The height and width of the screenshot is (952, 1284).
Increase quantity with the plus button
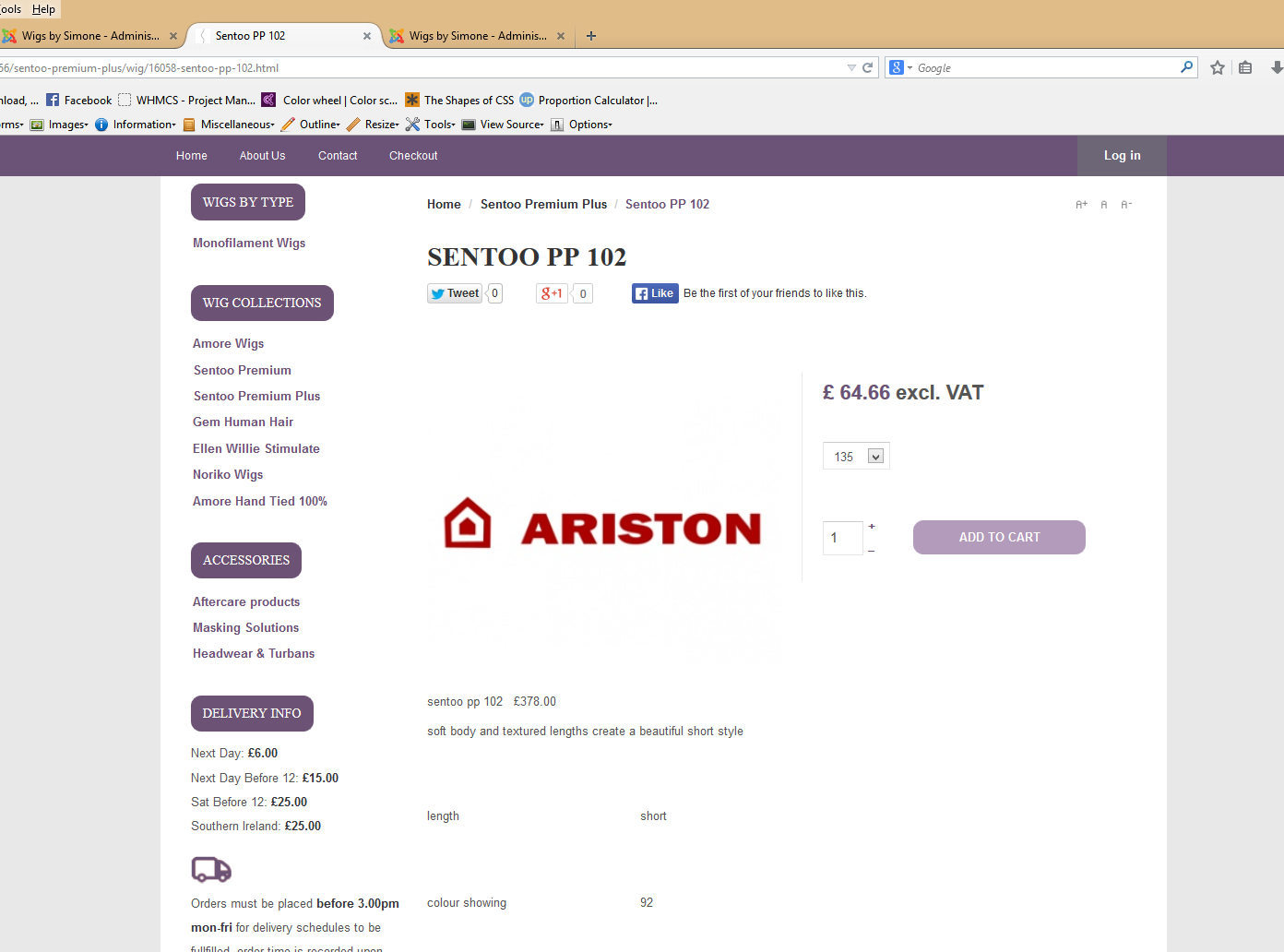point(872,527)
